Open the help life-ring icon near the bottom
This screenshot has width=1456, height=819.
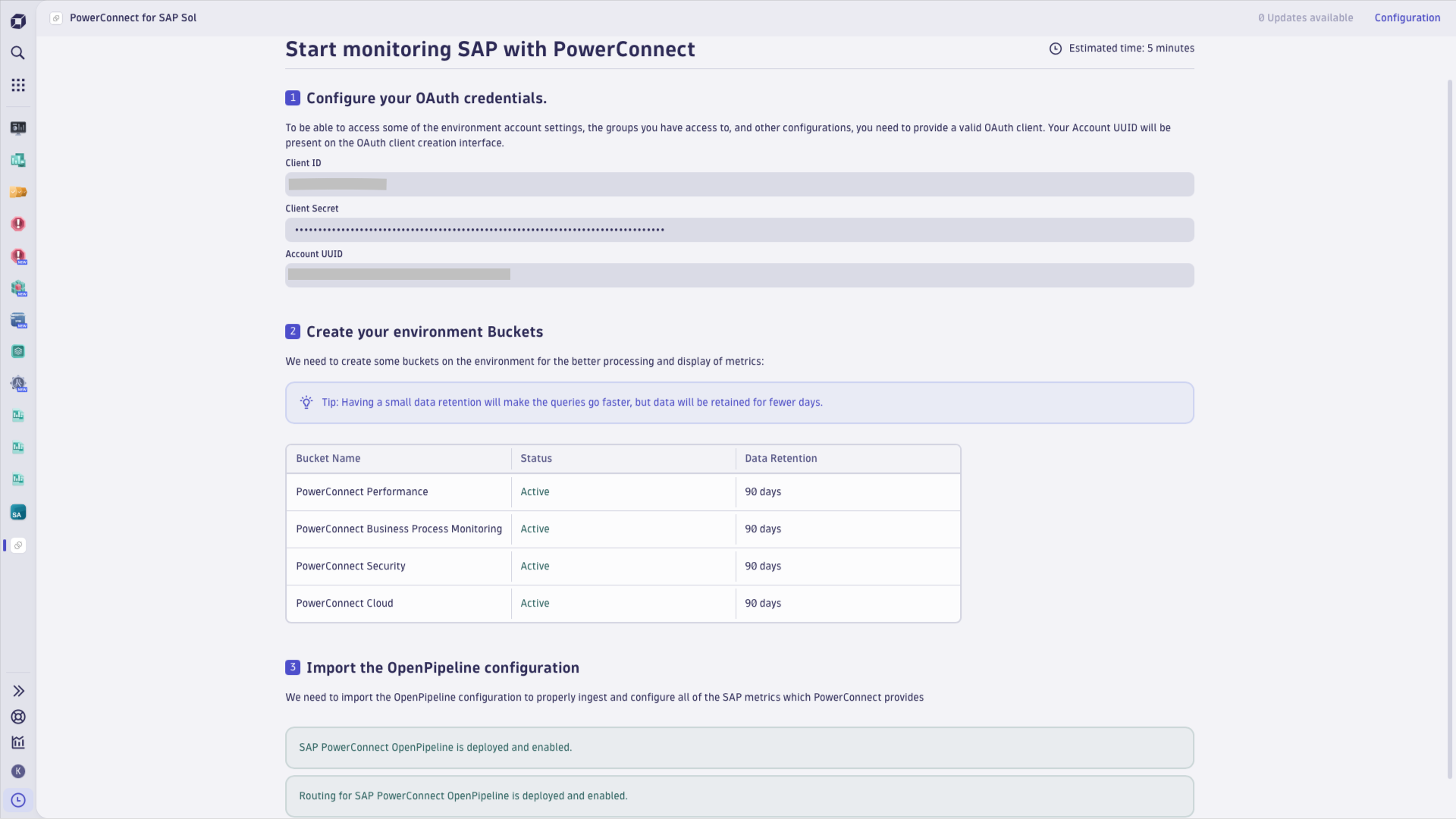tap(18, 717)
